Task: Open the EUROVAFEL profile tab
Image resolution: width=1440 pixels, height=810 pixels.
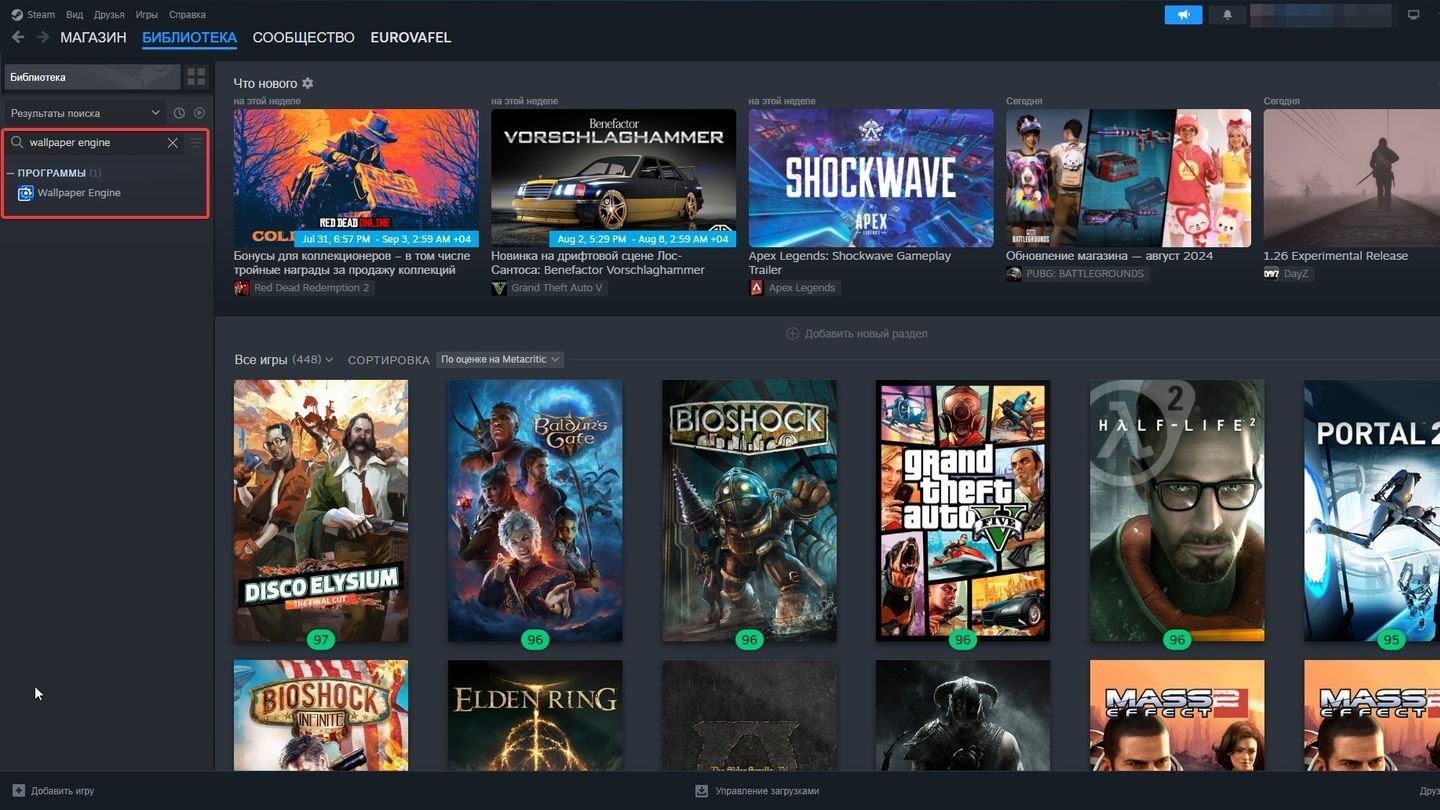Action: tap(410, 37)
